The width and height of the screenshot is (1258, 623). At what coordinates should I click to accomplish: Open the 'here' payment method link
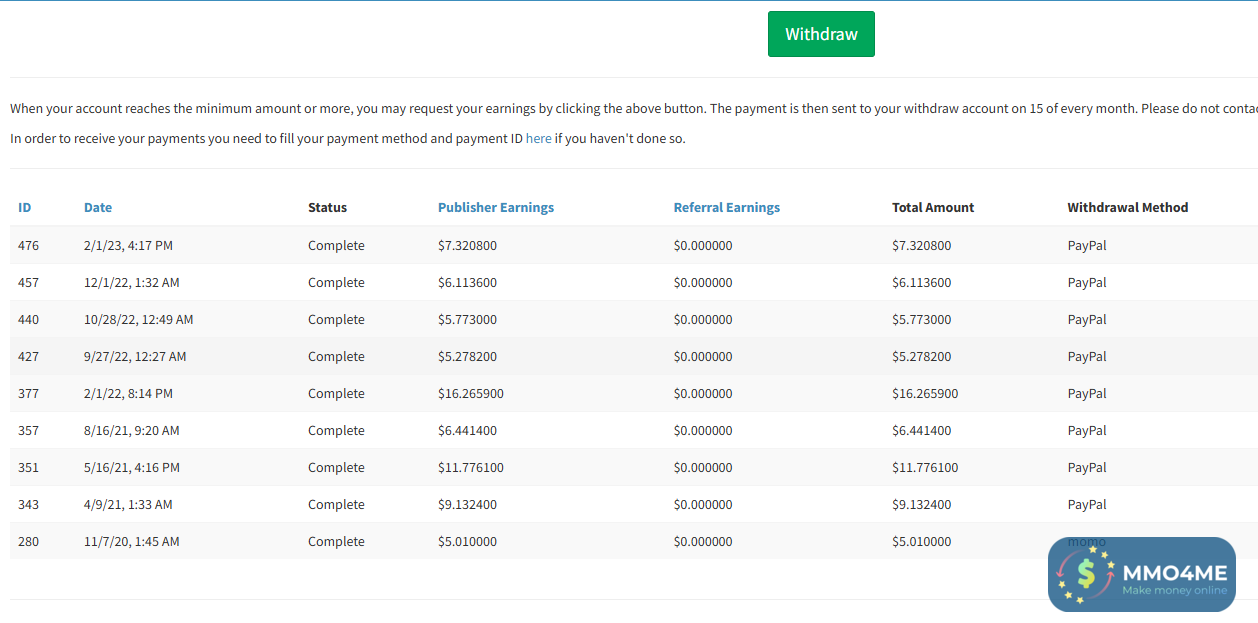[x=538, y=139]
